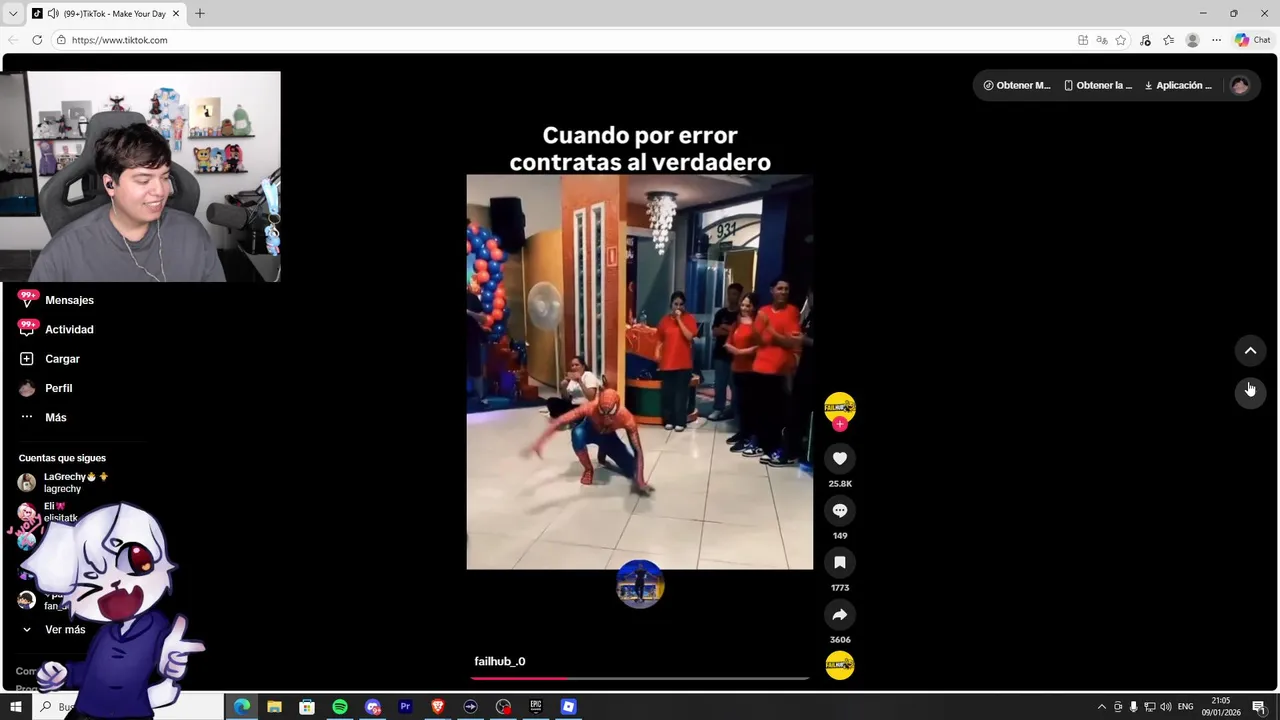
Task: Open the Edge profile icon
Action: [1192, 40]
